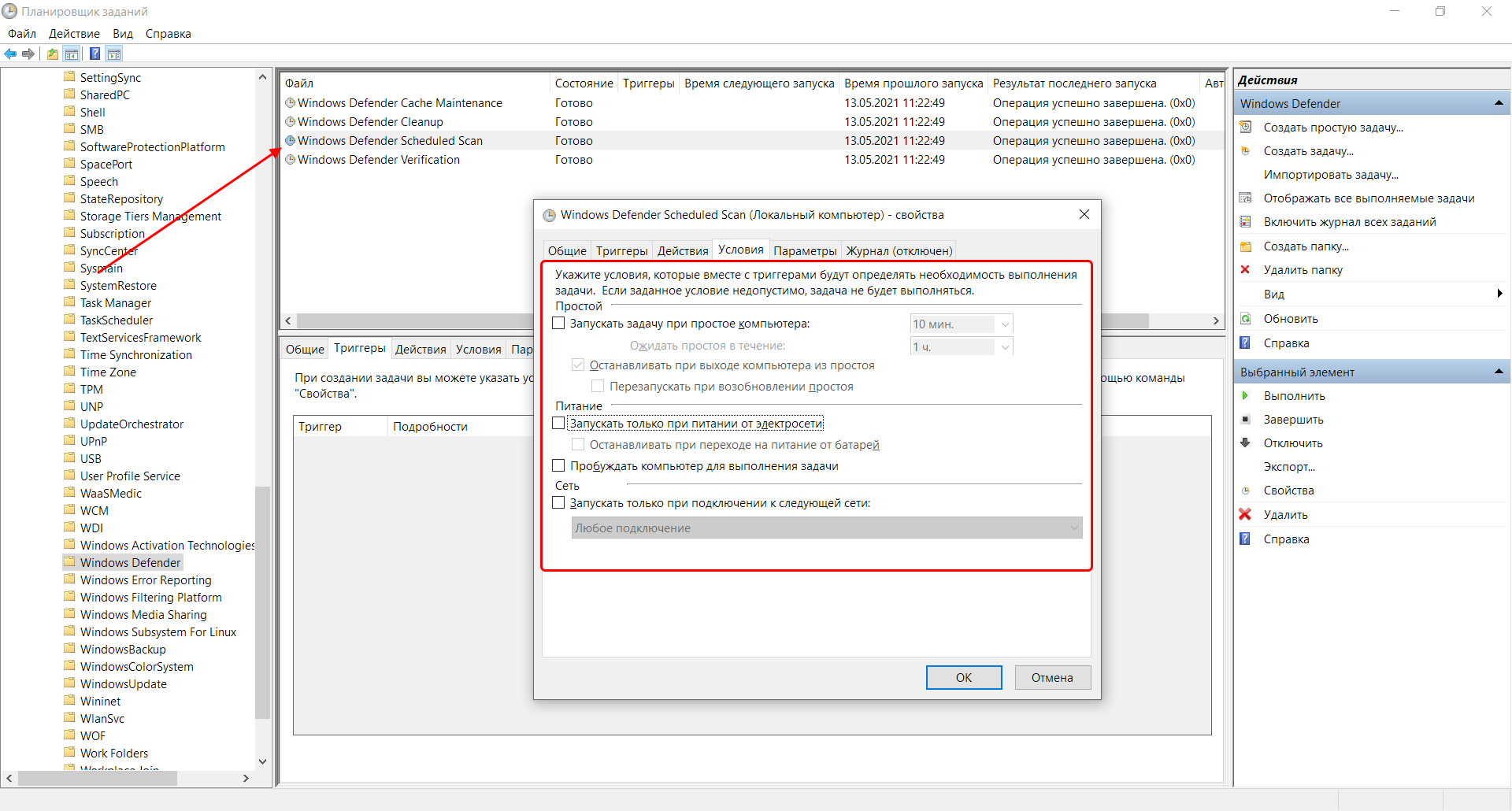This screenshot has width=1512, height=811.
Task: Click the 'Состояние' column header
Action: [584, 83]
